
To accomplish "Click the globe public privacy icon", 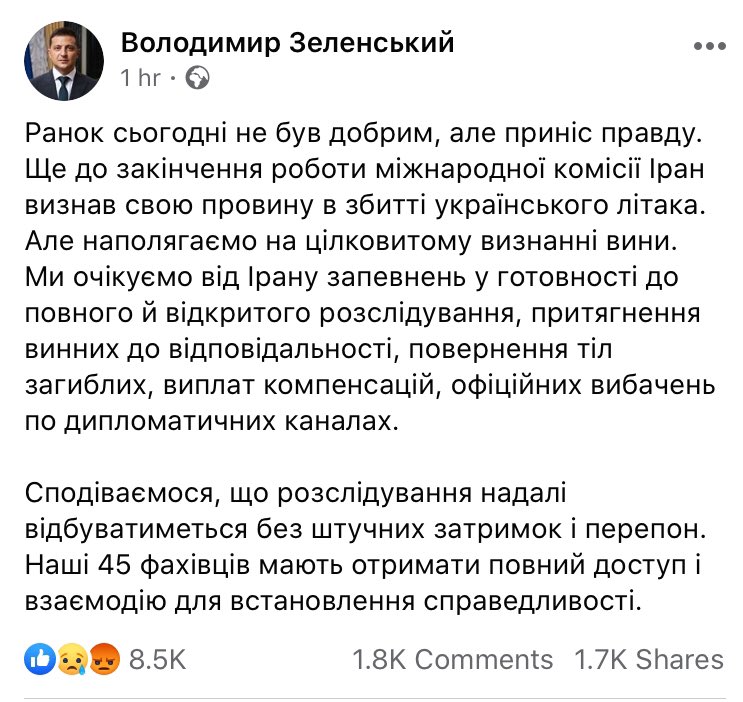I will pyautogui.click(x=197, y=78).
